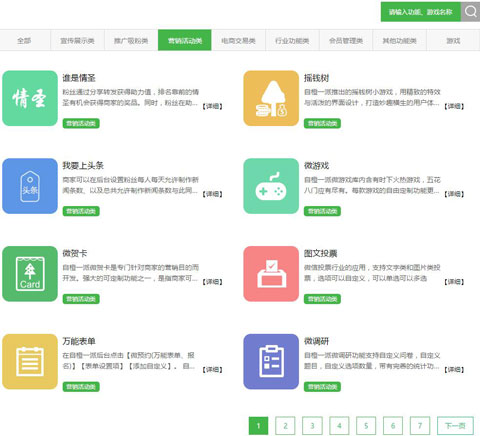The height and width of the screenshot is (436, 480).
Task: Click the 营销活动类 tag under 图文投票
Action: (x=322, y=299)
